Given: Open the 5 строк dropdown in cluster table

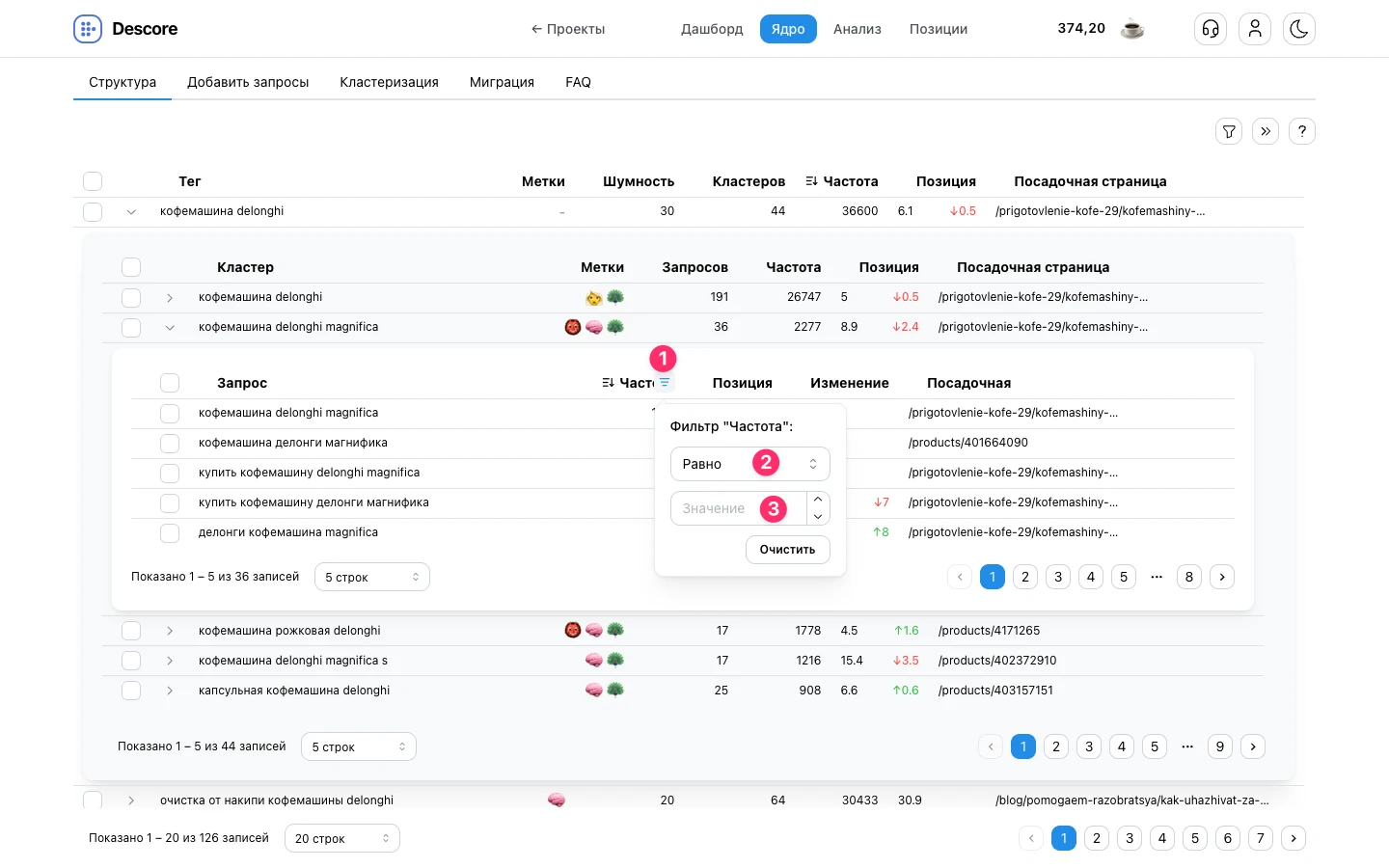Looking at the screenshot, I should point(359,746).
